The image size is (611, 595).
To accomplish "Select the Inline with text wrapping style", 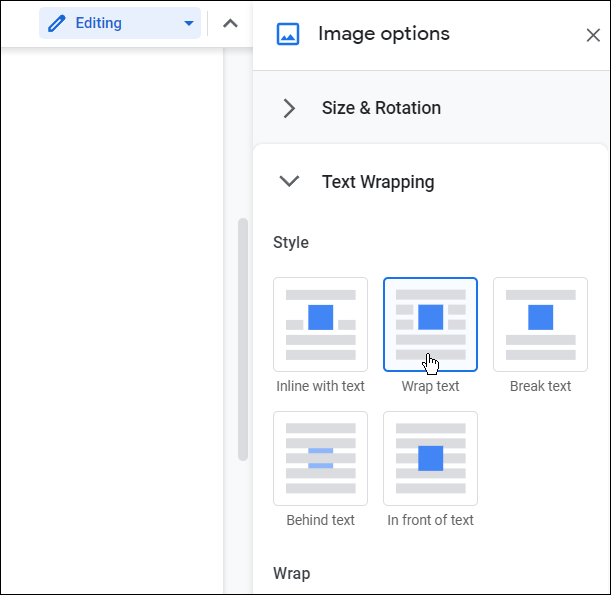I will 320,324.
